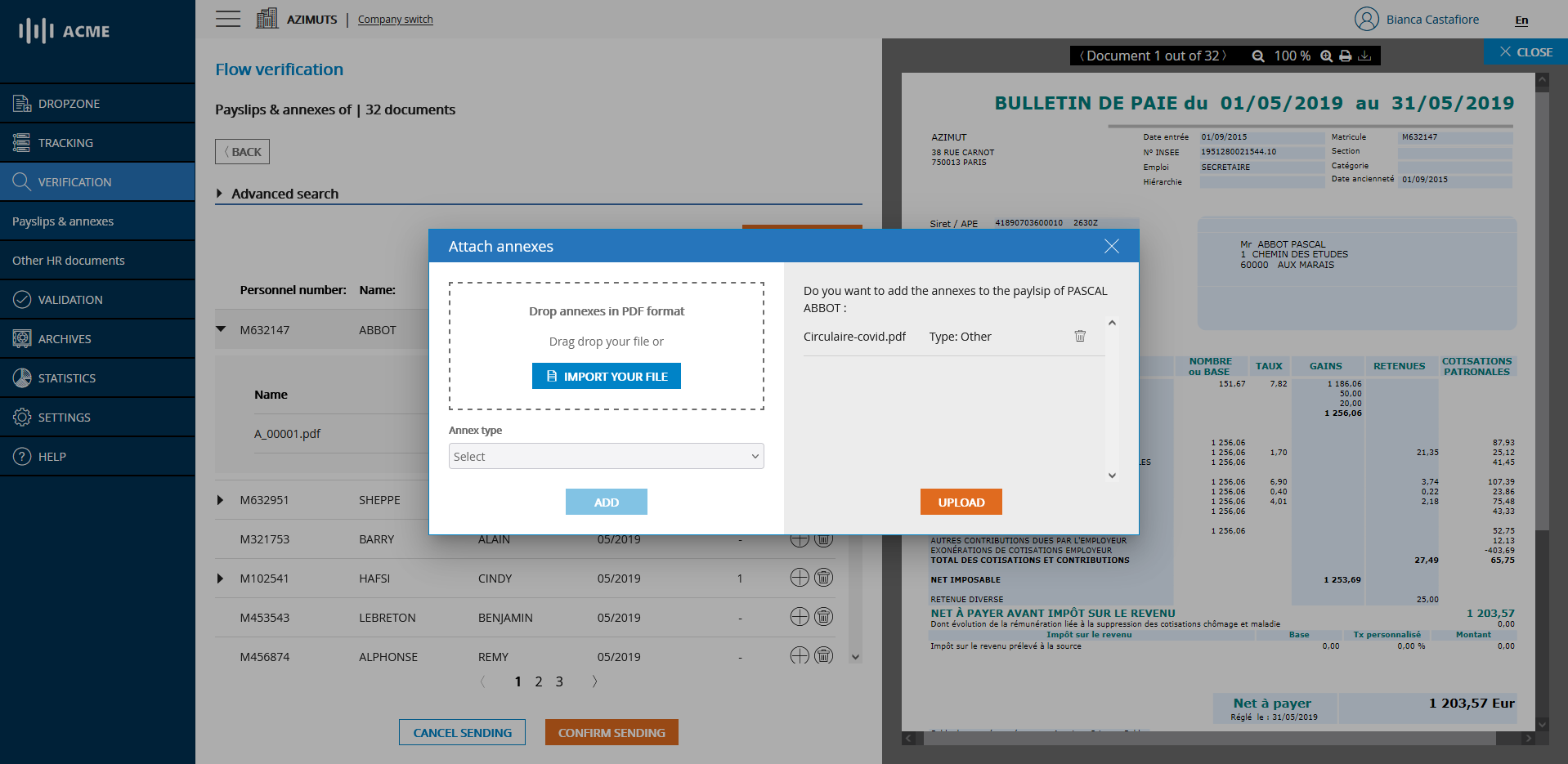The image size is (1568, 764).
Task: Add annex for HAFSI CINDY row
Action: [x=799, y=578]
